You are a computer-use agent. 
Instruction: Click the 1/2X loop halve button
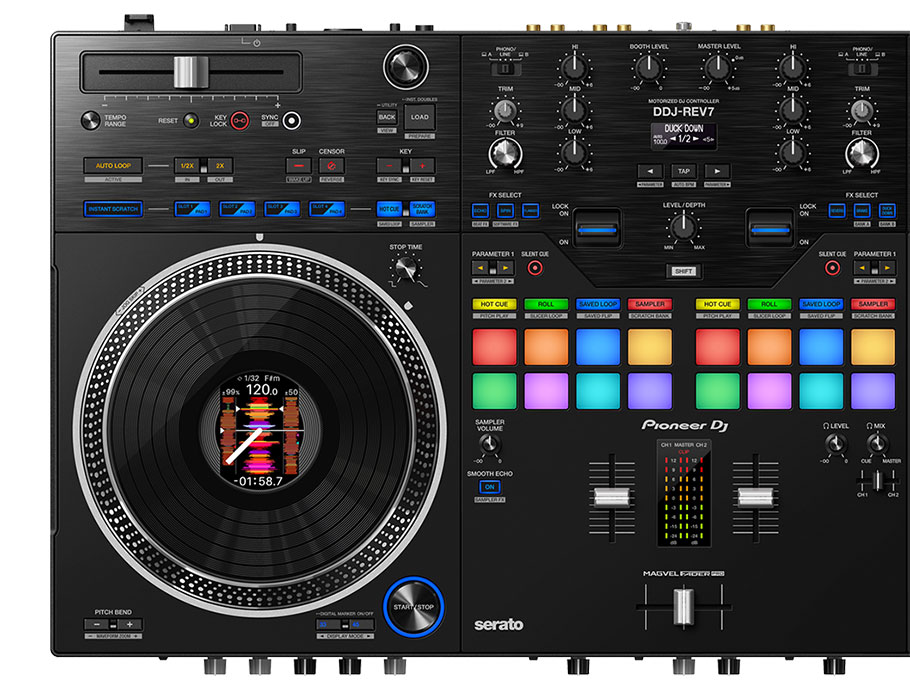pyautogui.click(x=187, y=166)
